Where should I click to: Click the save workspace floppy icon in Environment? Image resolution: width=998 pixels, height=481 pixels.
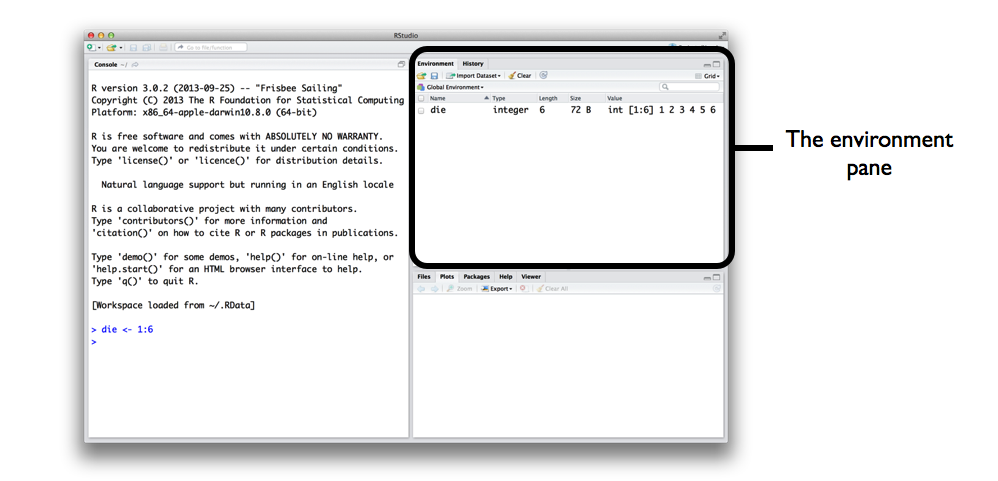pyautogui.click(x=435, y=76)
